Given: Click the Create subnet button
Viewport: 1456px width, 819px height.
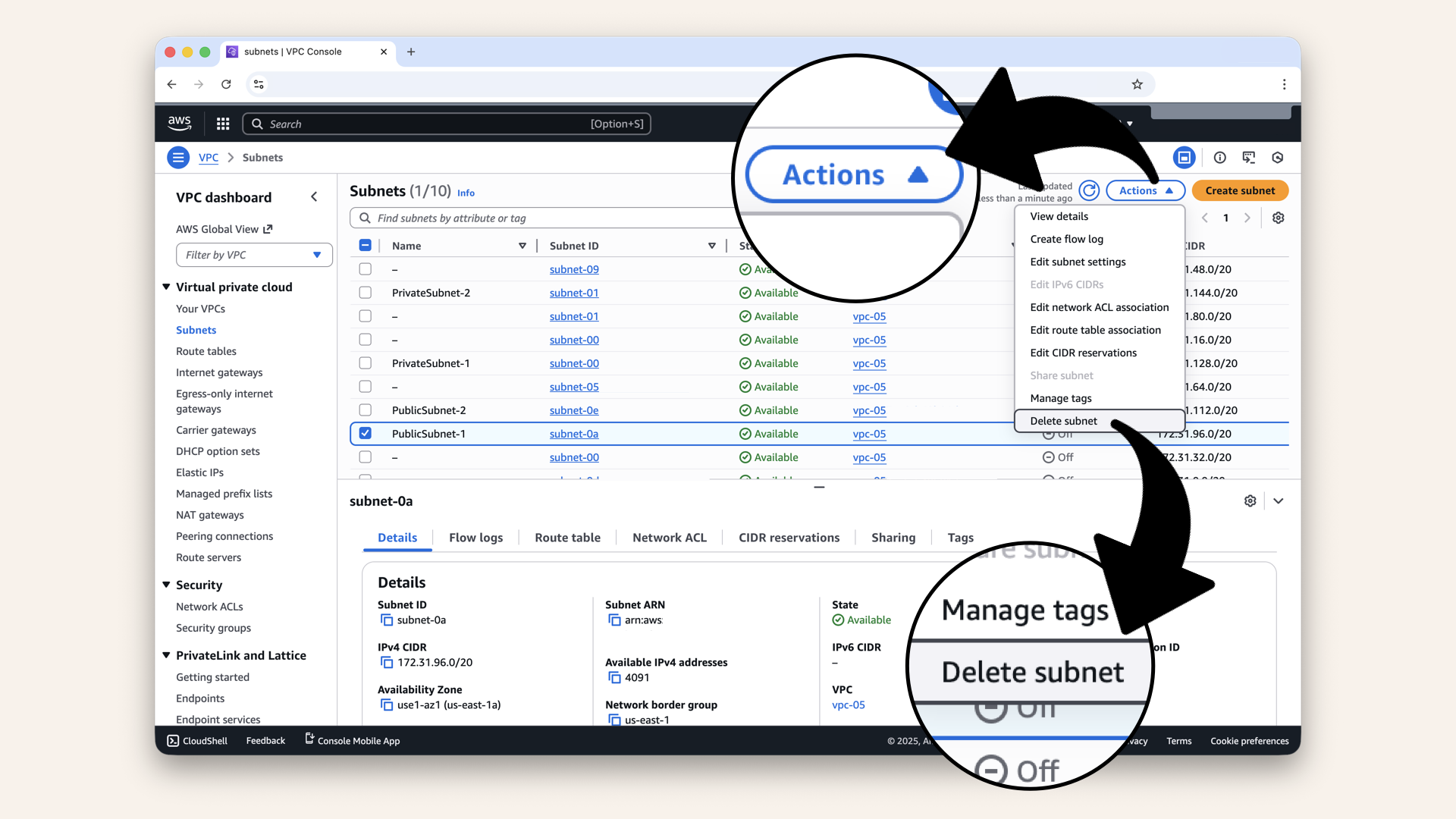Looking at the screenshot, I should [1240, 190].
